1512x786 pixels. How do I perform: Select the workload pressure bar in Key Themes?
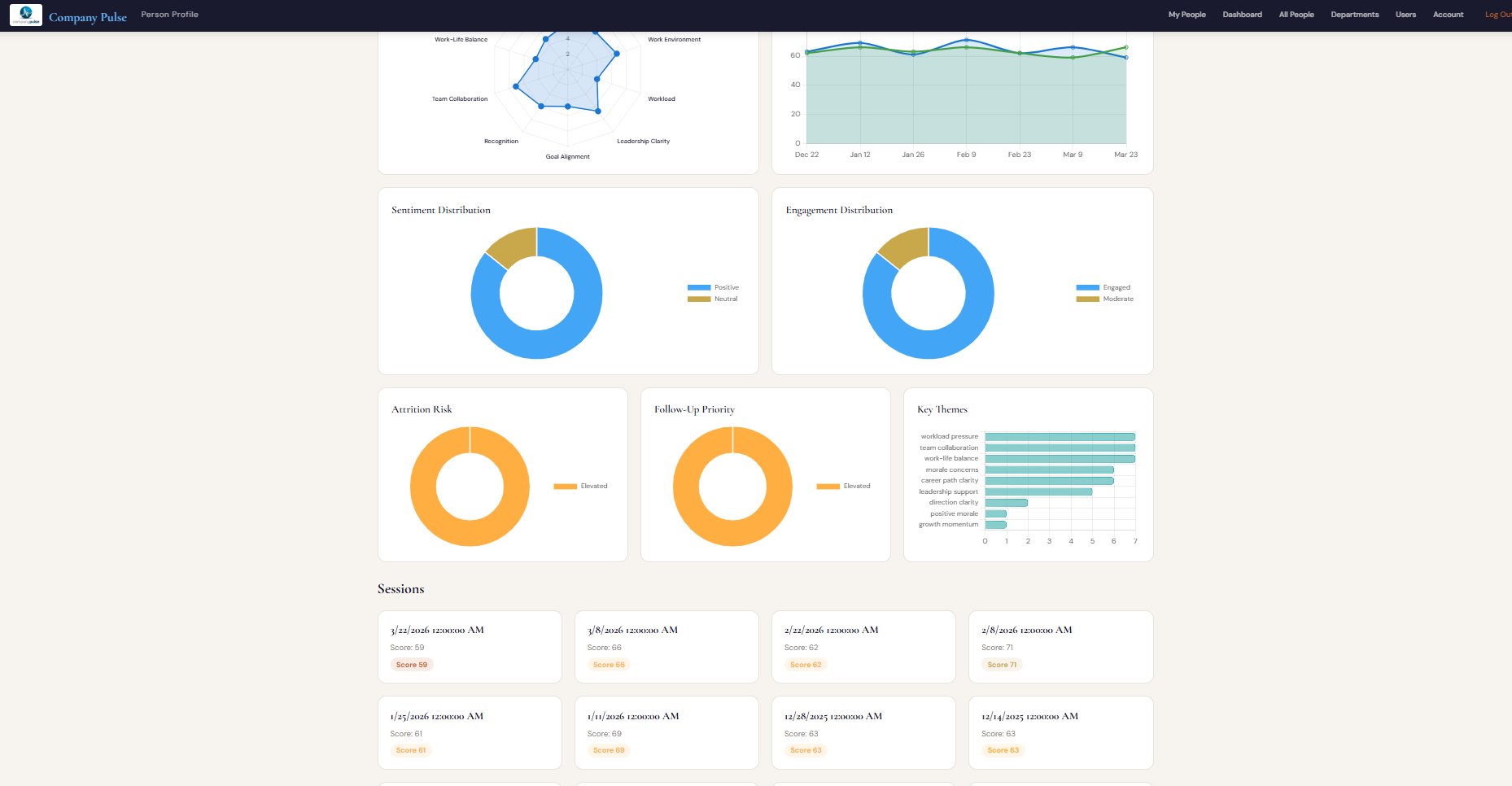click(x=1058, y=436)
